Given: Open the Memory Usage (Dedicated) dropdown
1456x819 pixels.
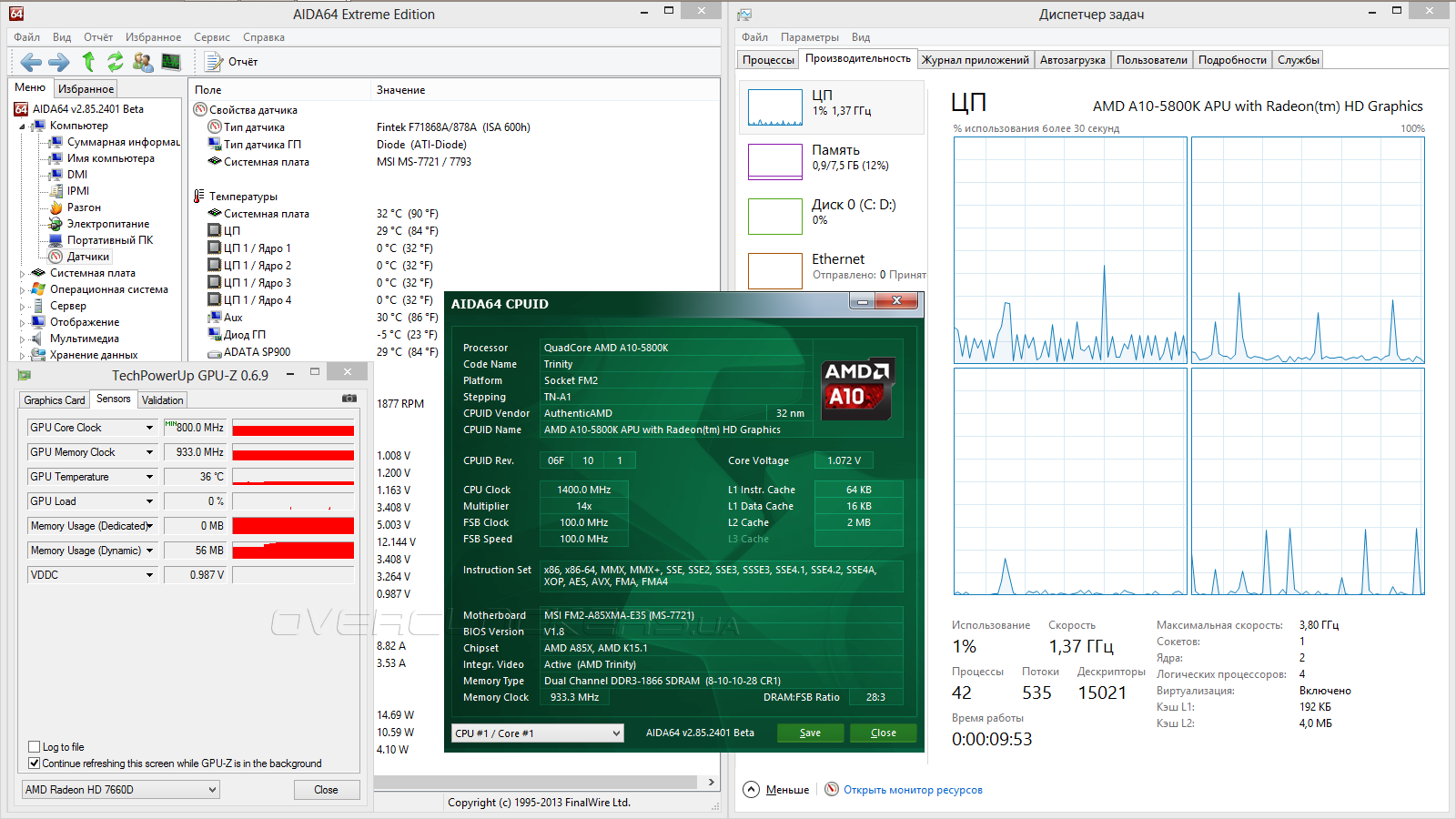Looking at the screenshot, I should [150, 526].
